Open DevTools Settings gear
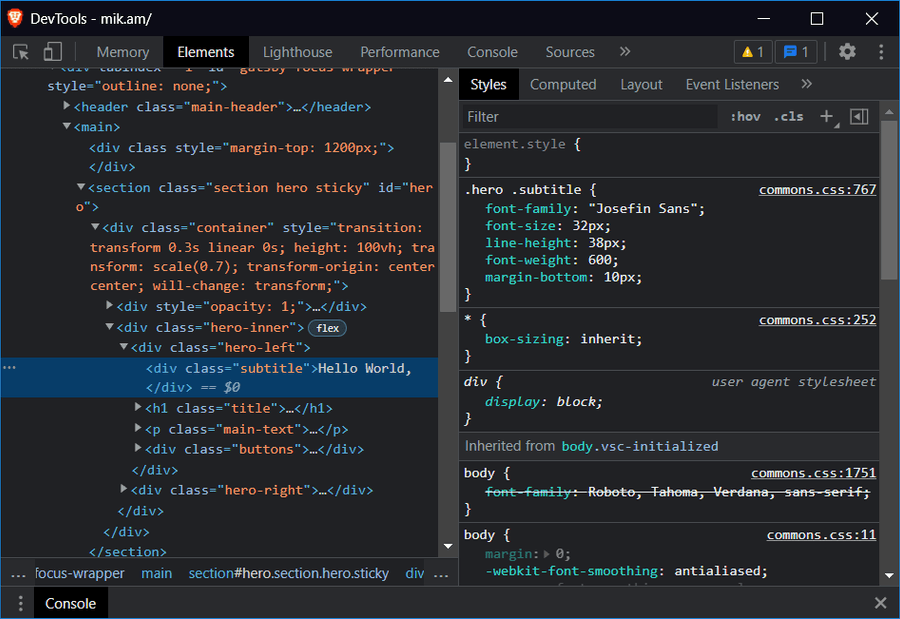Image resolution: width=900 pixels, height=619 pixels. (845, 51)
